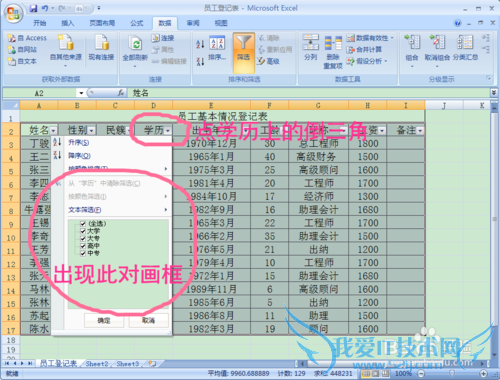
Task: Click 删除重复项 remove duplicates
Action: (x=333, y=52)
